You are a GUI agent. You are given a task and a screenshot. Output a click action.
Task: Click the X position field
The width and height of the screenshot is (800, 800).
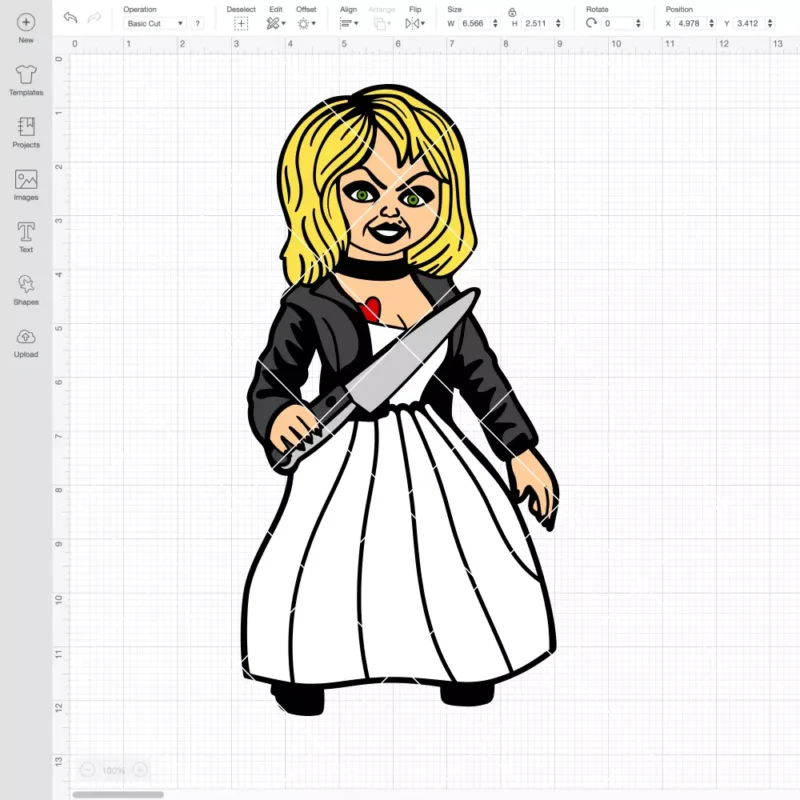coord(691,23)
